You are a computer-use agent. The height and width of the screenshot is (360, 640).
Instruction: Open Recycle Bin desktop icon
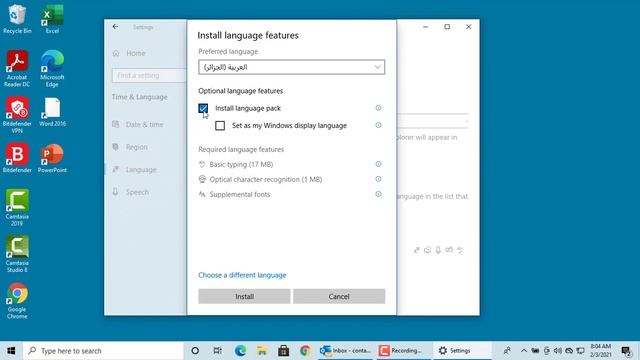[17, 19]
